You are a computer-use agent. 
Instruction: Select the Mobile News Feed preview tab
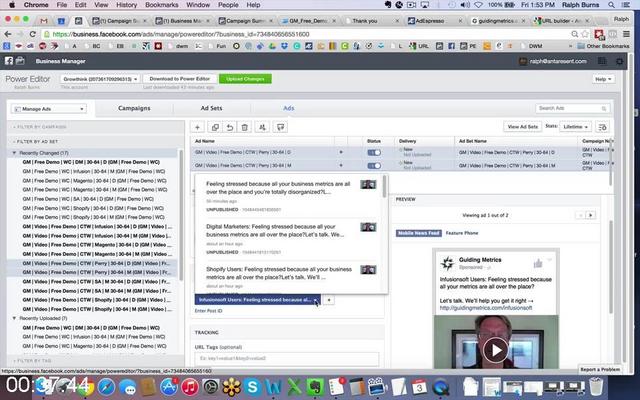point(418,233)
